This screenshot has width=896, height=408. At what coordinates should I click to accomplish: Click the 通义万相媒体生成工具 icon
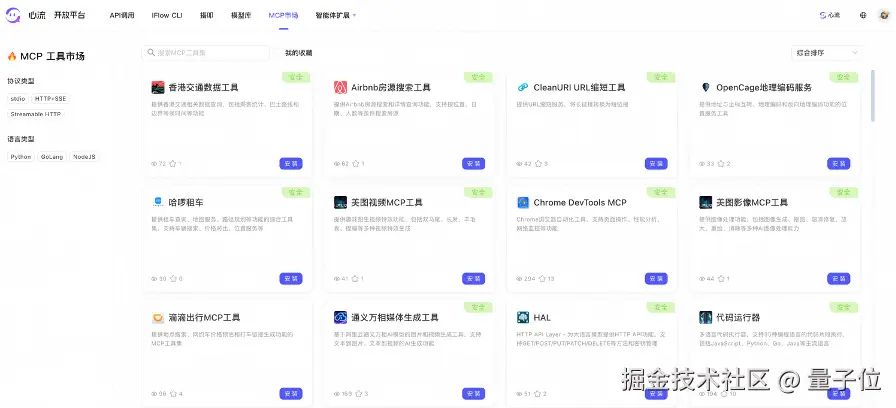point(341,317)
